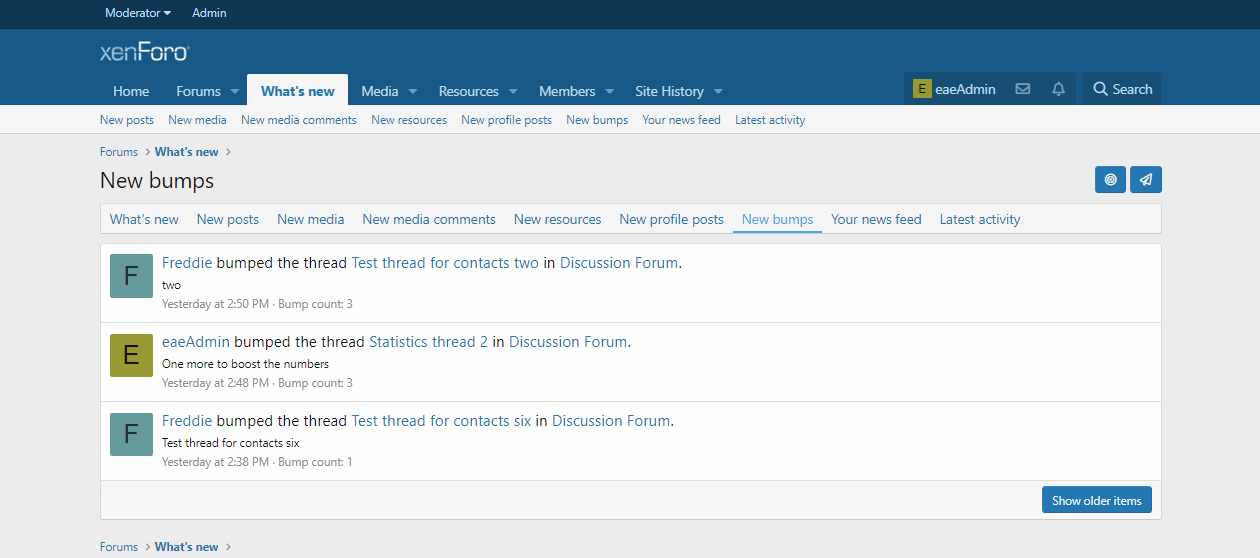Switch to the New posts tab
The width and height of the screenshot is (1260, 558).
227,219
